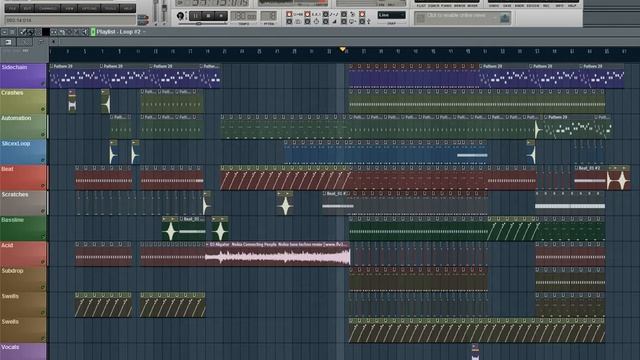Toggle blend recording notes switch
The image size is (640, 360).
point(325,14)
